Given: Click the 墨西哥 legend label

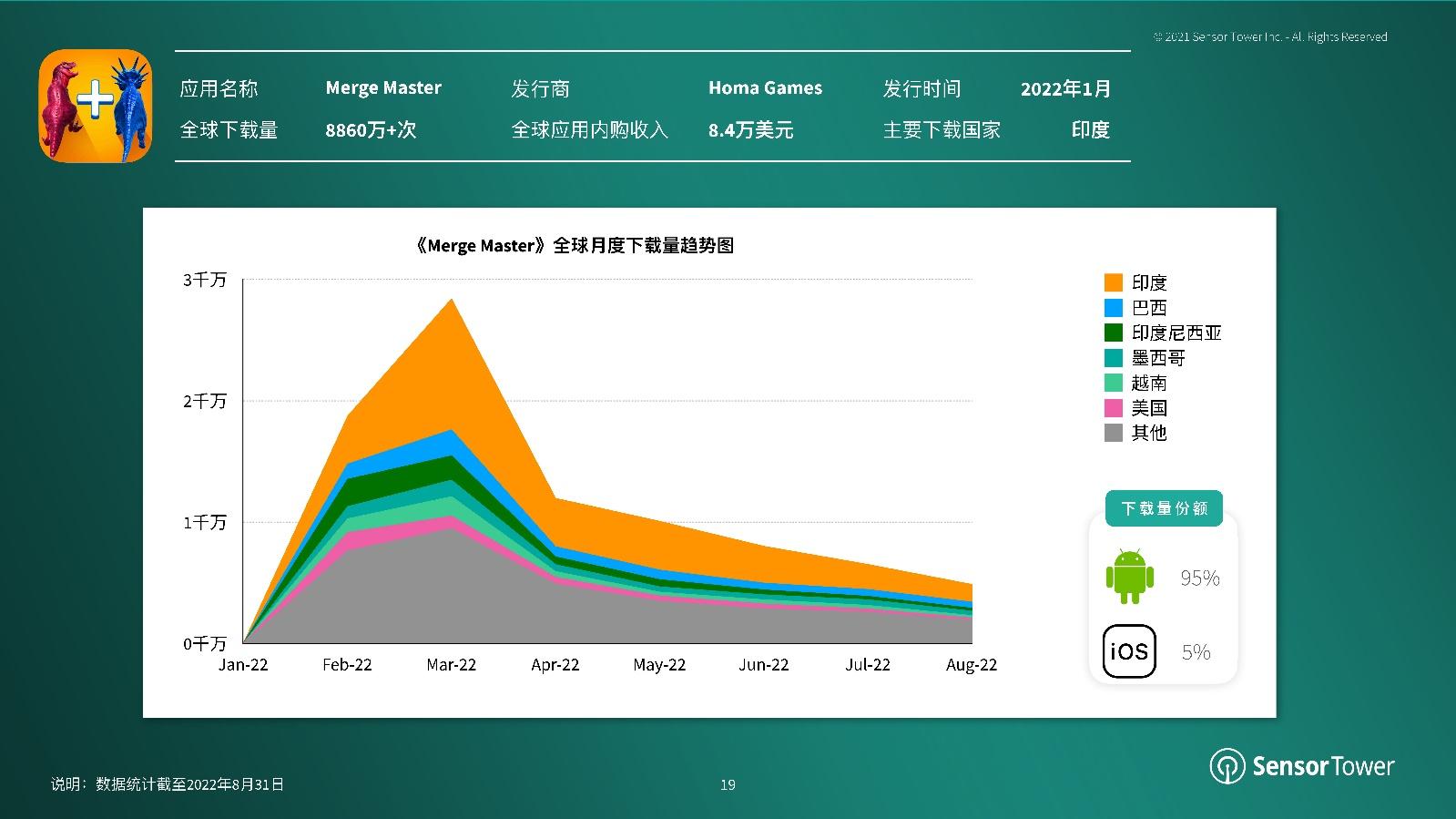Looking at the screenshot, I should coord(1158,358).
